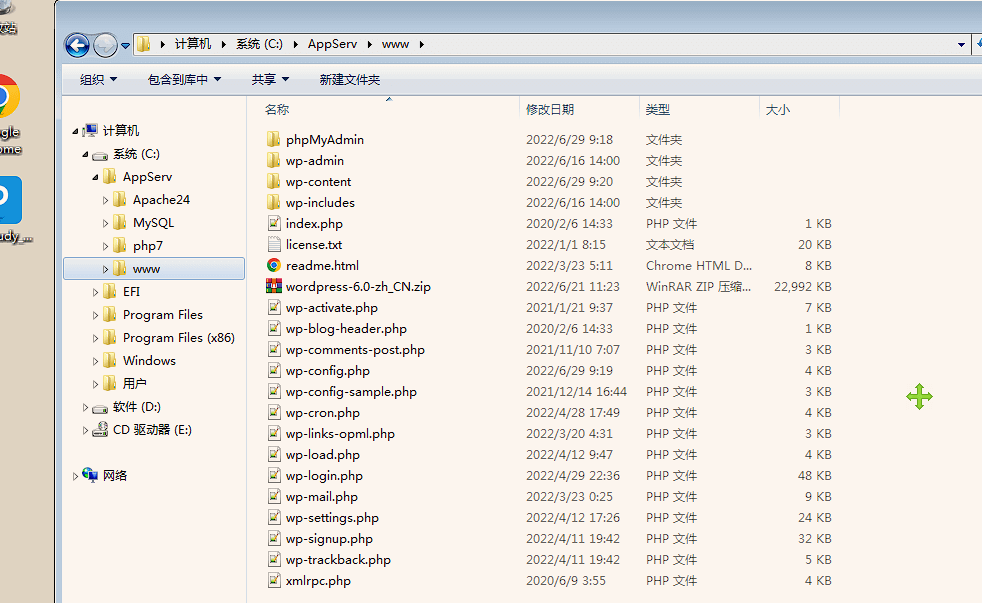Open the dropdown arrow after www breadcrumb
Viewport: 982px width, 603px height.
coord(421,44)
